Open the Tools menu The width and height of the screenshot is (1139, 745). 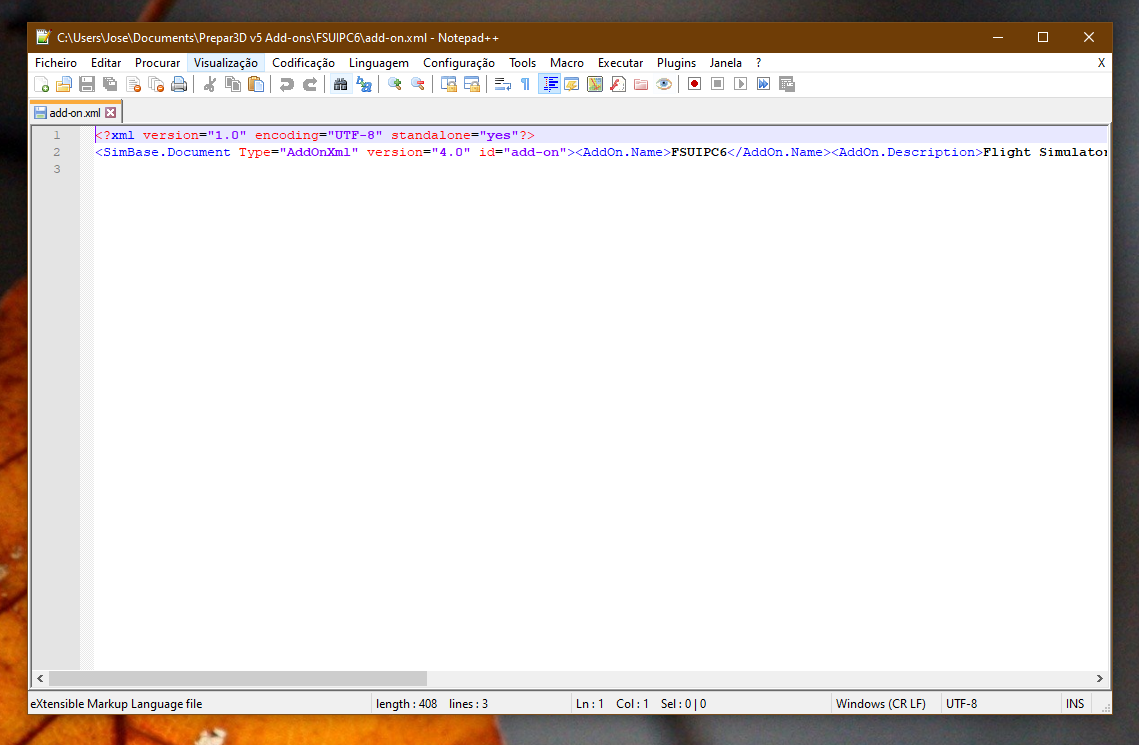pyautogui.click(x=522, y=63)
